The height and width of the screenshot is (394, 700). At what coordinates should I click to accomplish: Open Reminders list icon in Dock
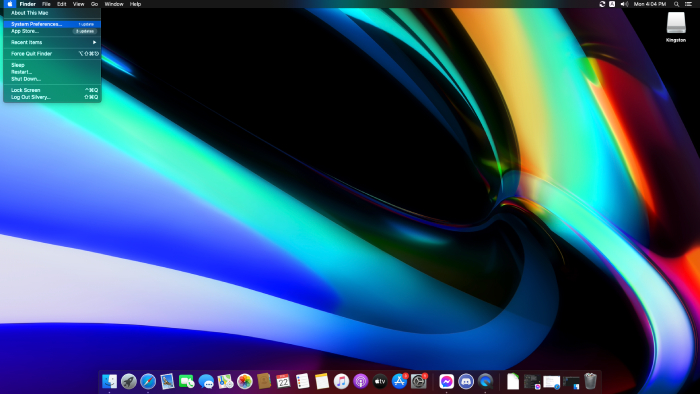303,382
